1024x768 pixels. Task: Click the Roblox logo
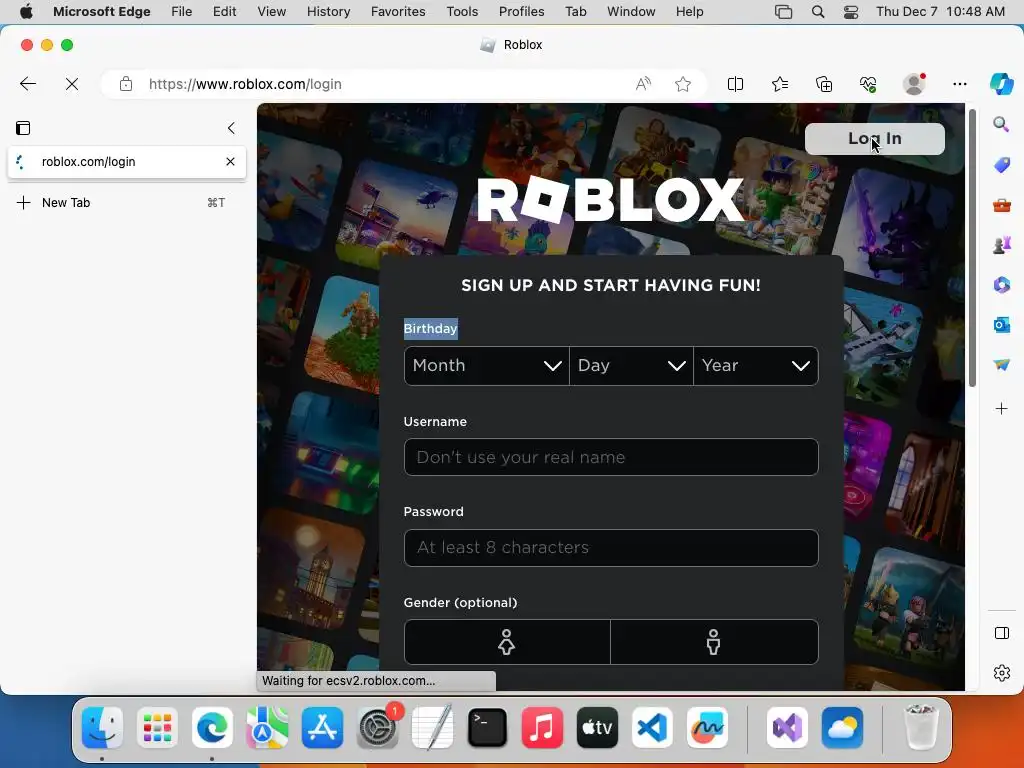[x=611, y=199]
